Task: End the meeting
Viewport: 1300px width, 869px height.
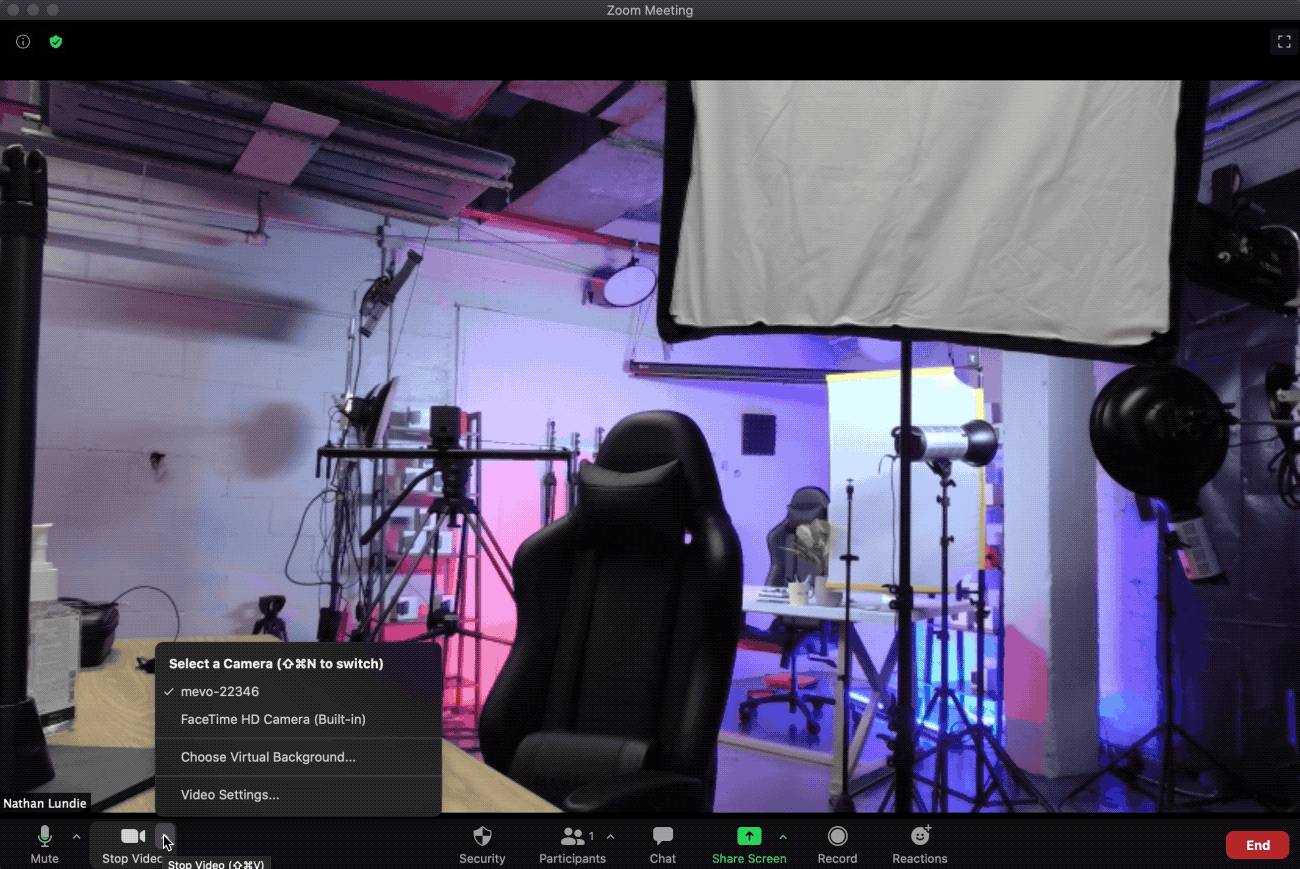Action: [1257, 845]
